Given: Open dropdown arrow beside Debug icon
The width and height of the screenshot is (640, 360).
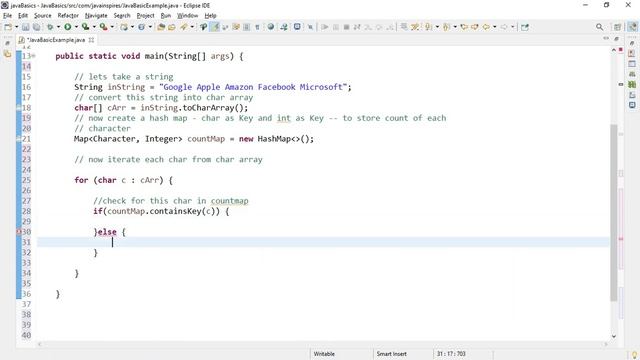Looking at the screenshot, I should (58, 27).
